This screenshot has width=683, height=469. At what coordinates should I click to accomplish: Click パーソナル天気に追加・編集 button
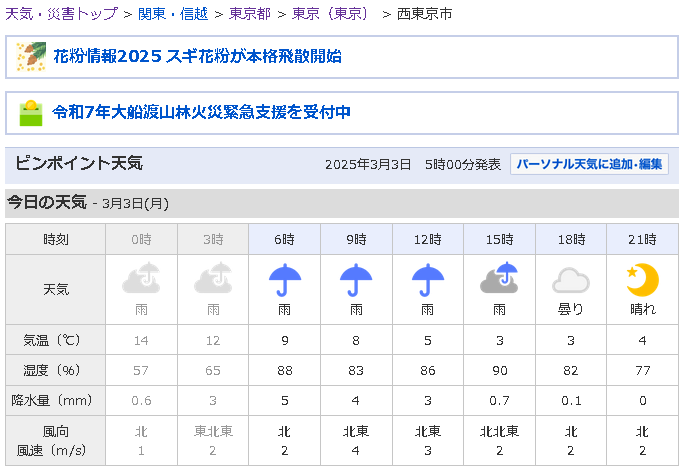pyautogui.click(x=589, y=164)
